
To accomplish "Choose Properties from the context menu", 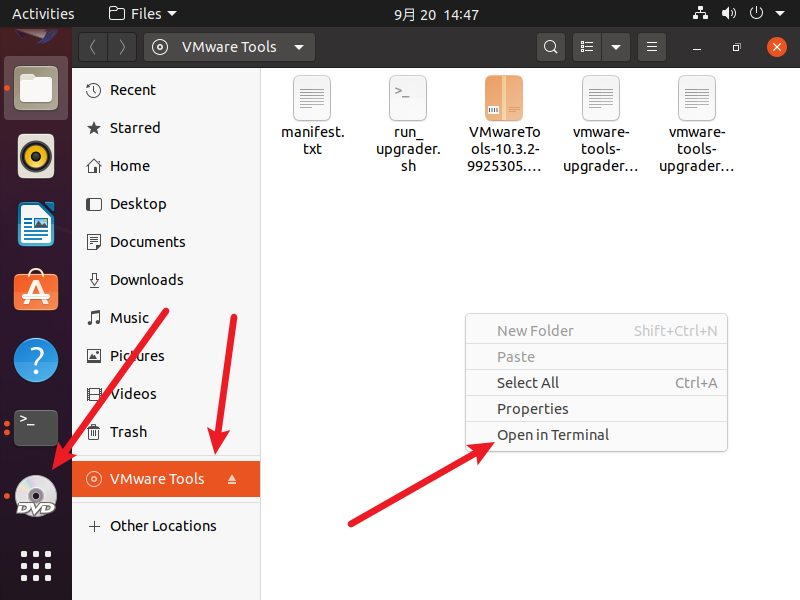I will point(596,409).
